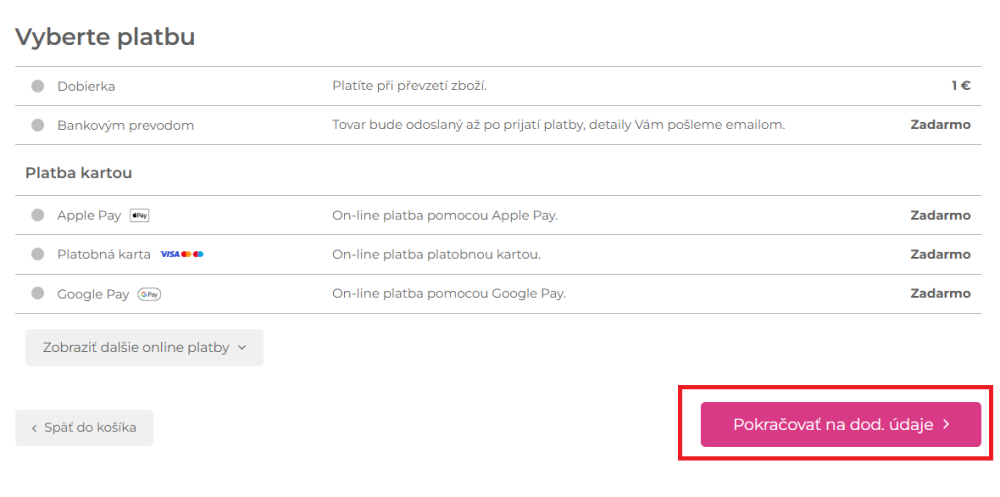1000x497 pixels.
Task: Select the Dobierka radio button
Action: point(38,86)
